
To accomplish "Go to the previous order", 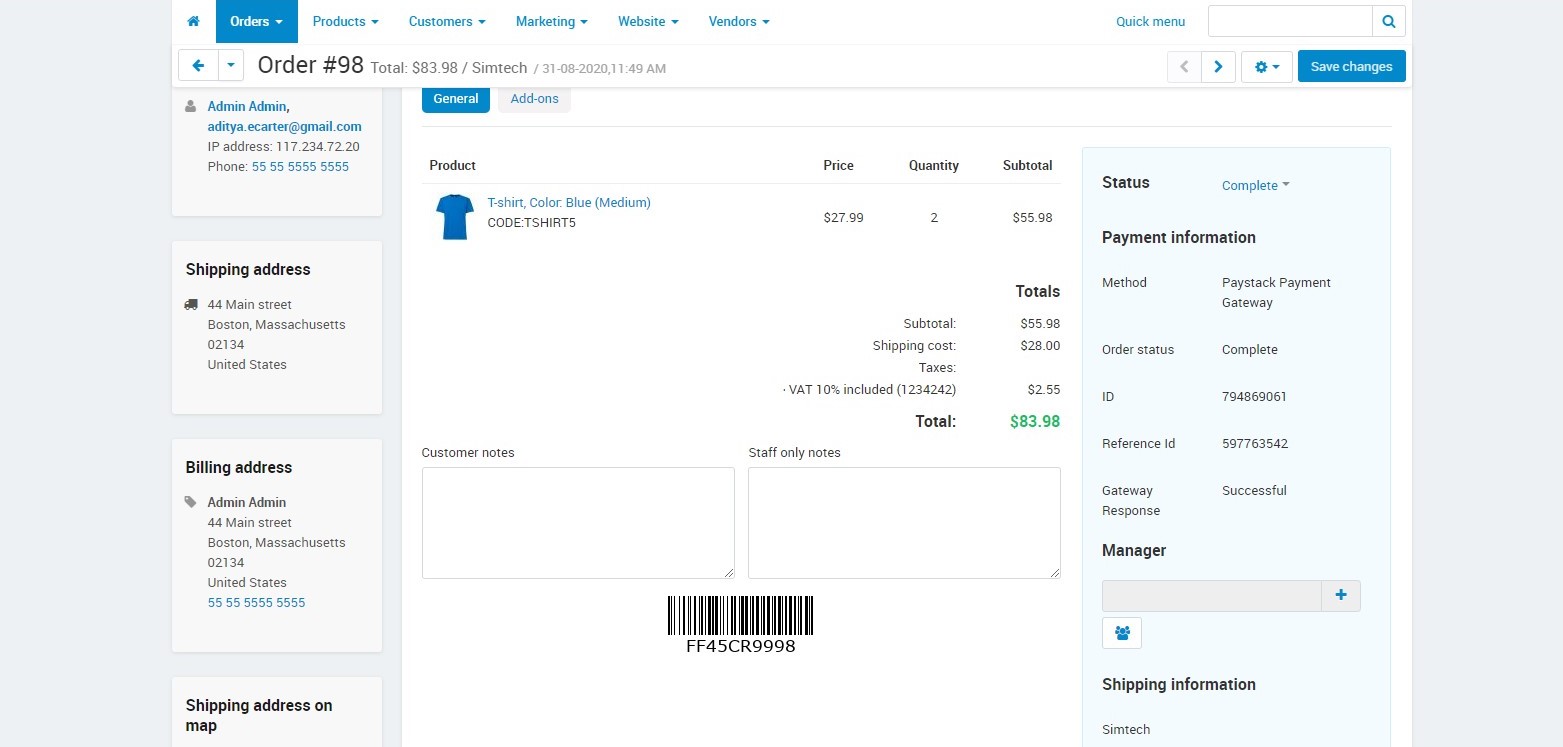I will (1184, 67).
